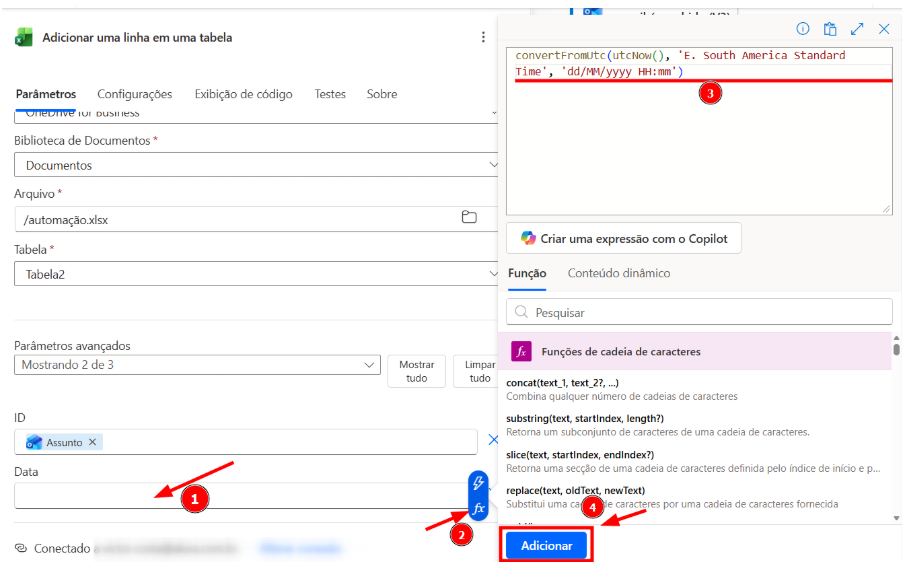Click the Arquivo field with /automação.xlsx

[256, 219]
